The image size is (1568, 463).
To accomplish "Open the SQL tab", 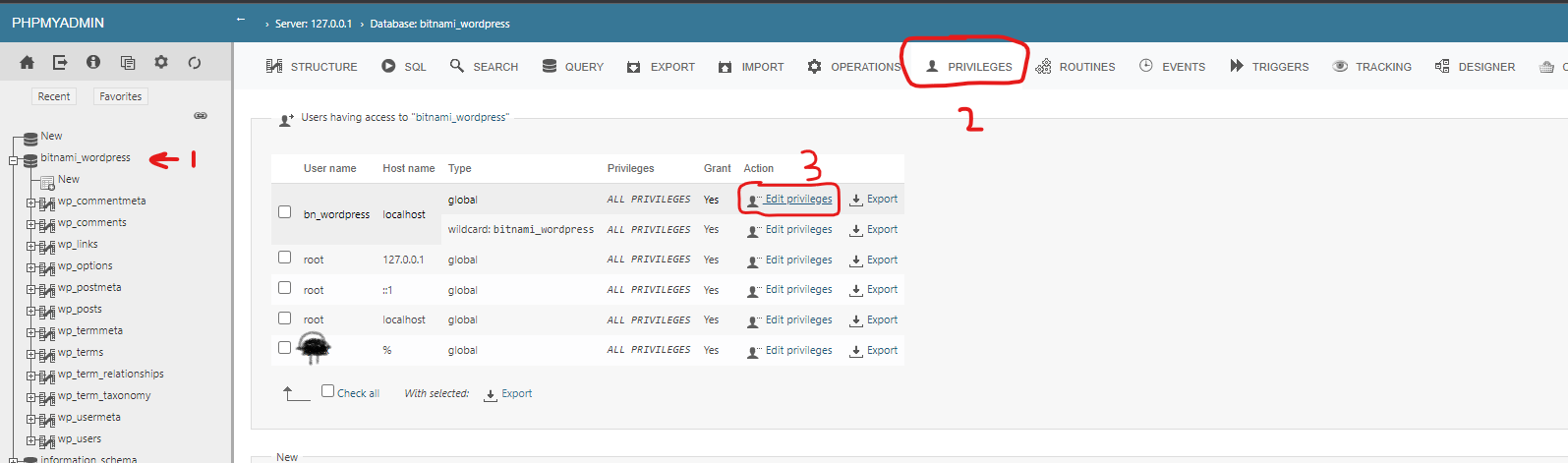I will 404,67.
